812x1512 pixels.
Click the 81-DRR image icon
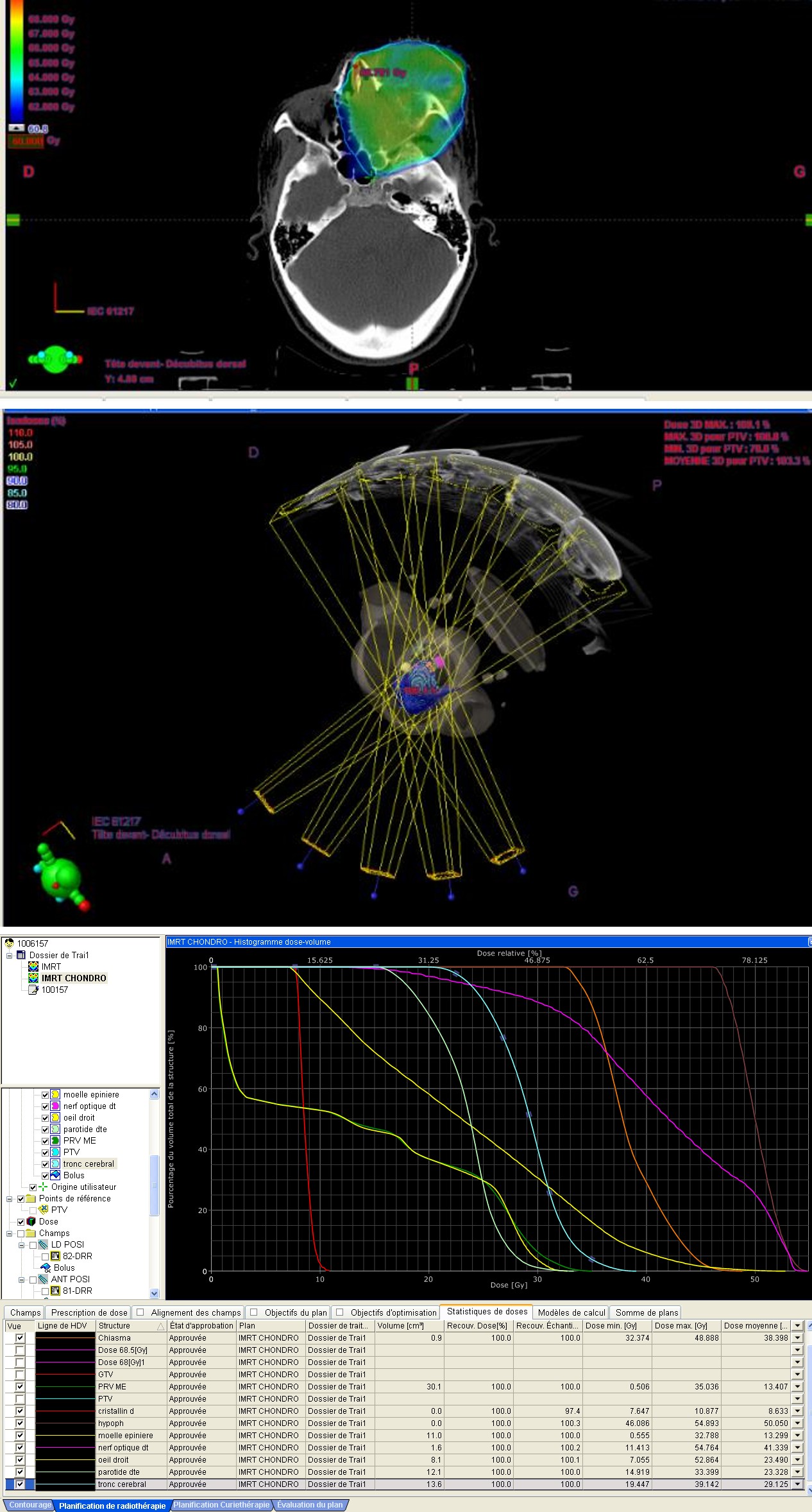(56, 1291)
